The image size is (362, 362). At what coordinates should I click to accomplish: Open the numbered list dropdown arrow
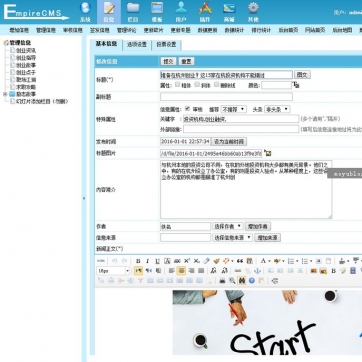(297, 261)
